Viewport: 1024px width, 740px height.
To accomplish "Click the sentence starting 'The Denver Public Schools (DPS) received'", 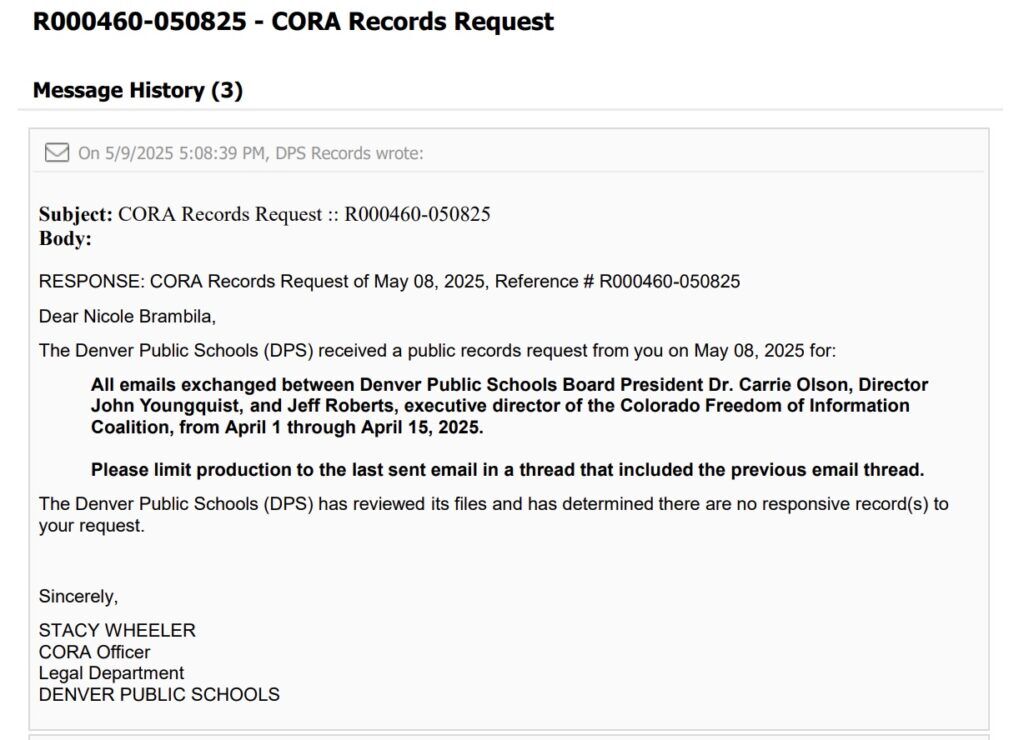I will (x=437, y=351).
